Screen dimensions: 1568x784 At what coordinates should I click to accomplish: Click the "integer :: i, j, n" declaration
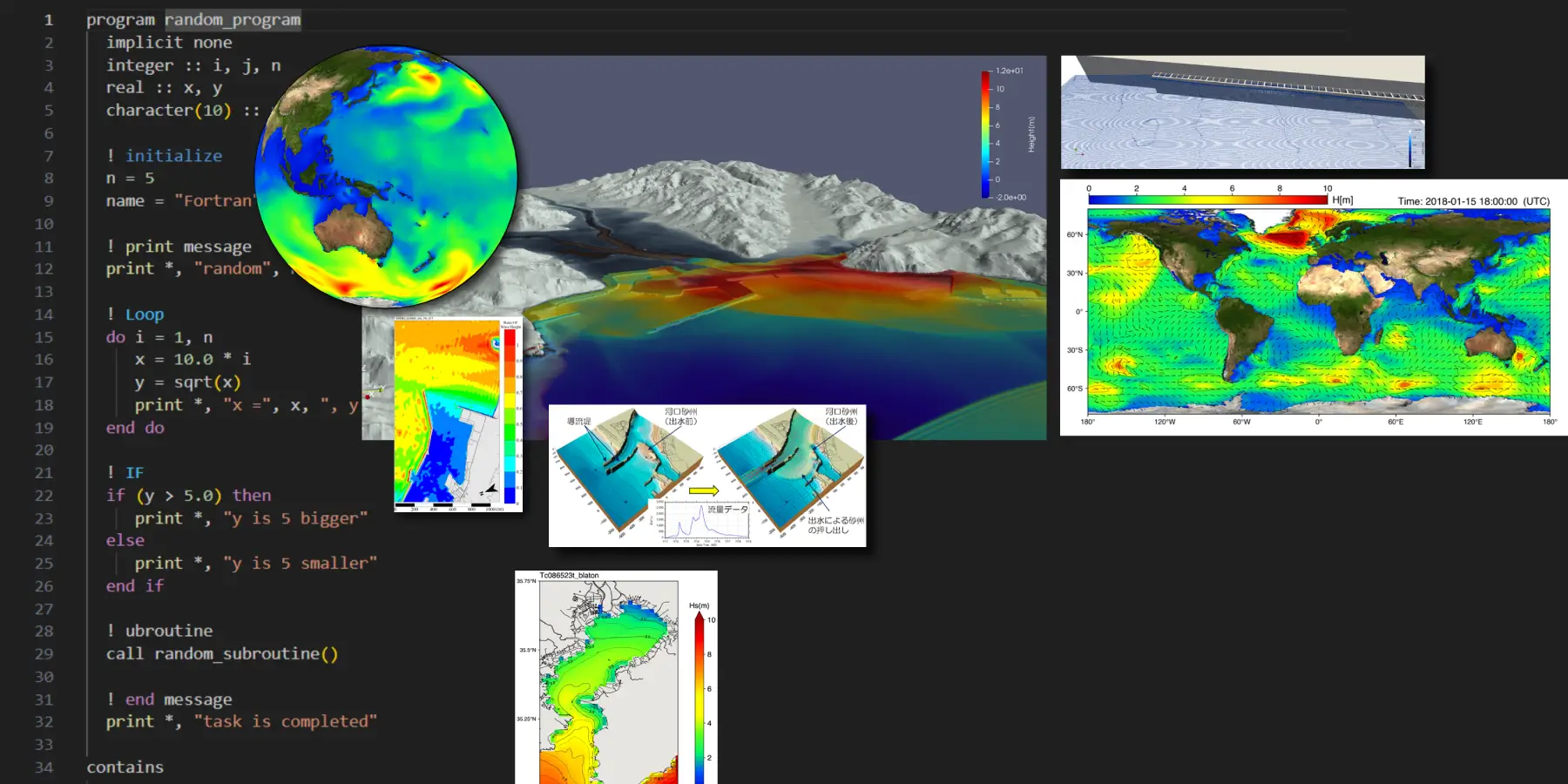(x=193, y=65)
